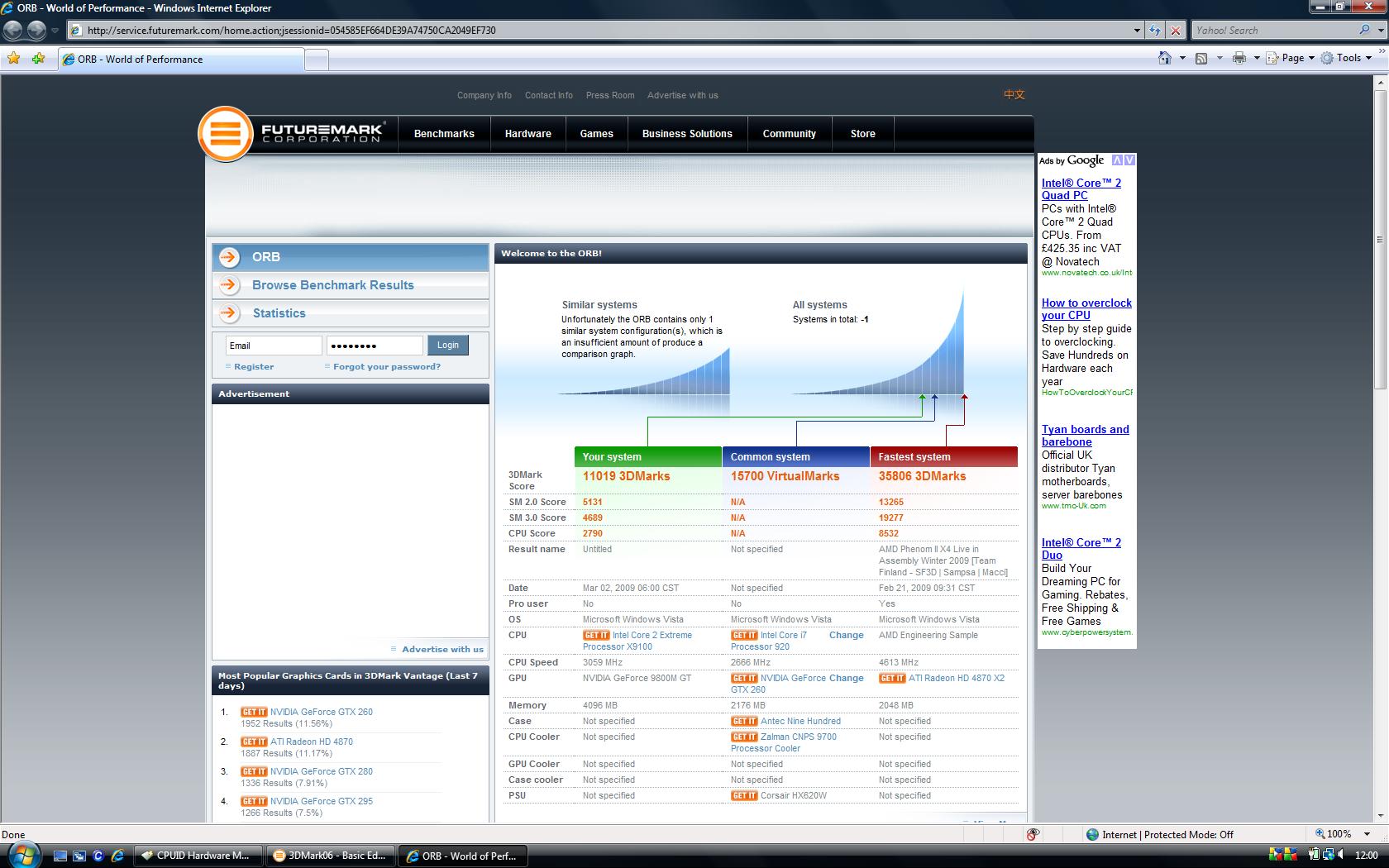Click Change link for common system GPU
The image size is (1389, 868).
[846, 678]
